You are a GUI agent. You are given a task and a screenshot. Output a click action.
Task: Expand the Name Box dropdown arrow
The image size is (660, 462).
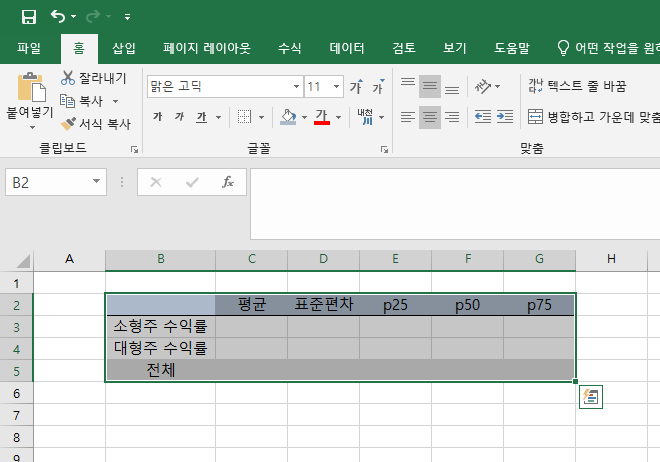96,181
